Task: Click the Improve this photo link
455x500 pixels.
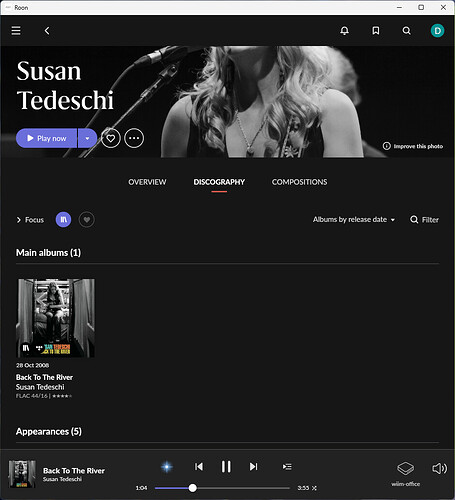Action: tap(413, 146)
